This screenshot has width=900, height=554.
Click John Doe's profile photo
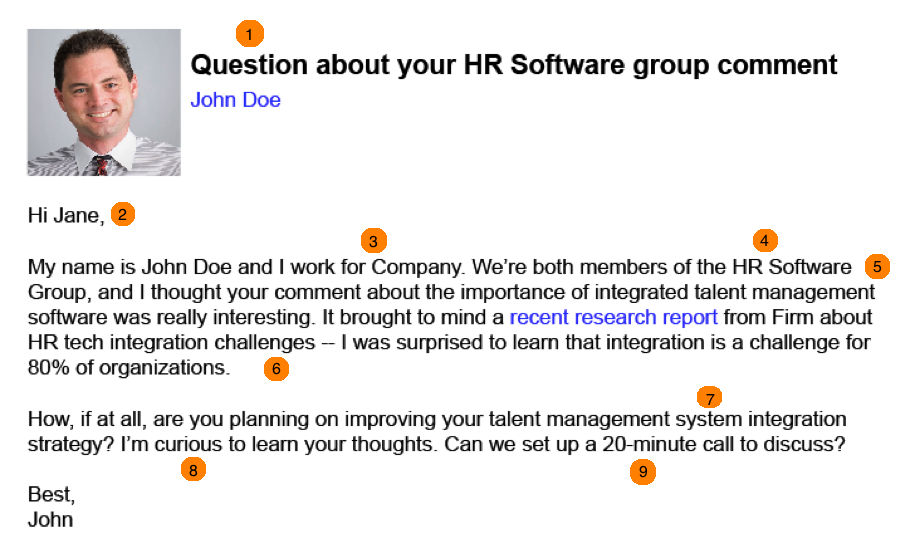104,102
